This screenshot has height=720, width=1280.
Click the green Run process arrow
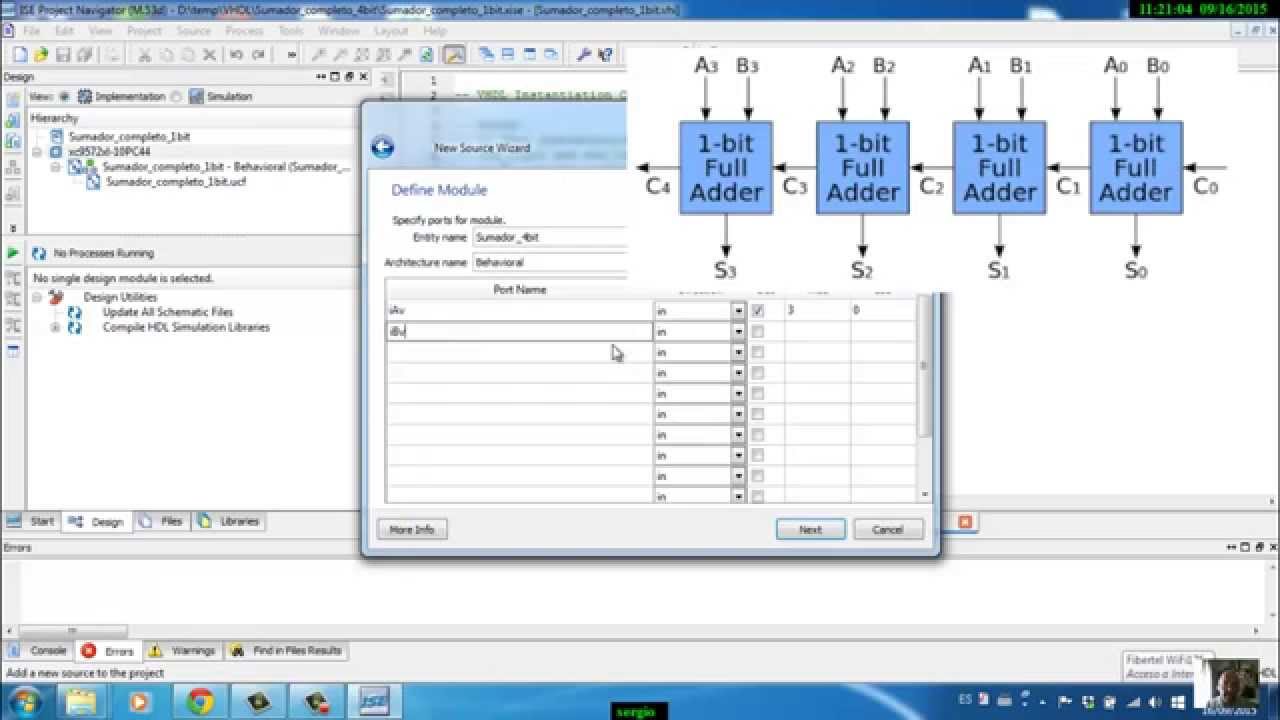(x=13, y=253)
